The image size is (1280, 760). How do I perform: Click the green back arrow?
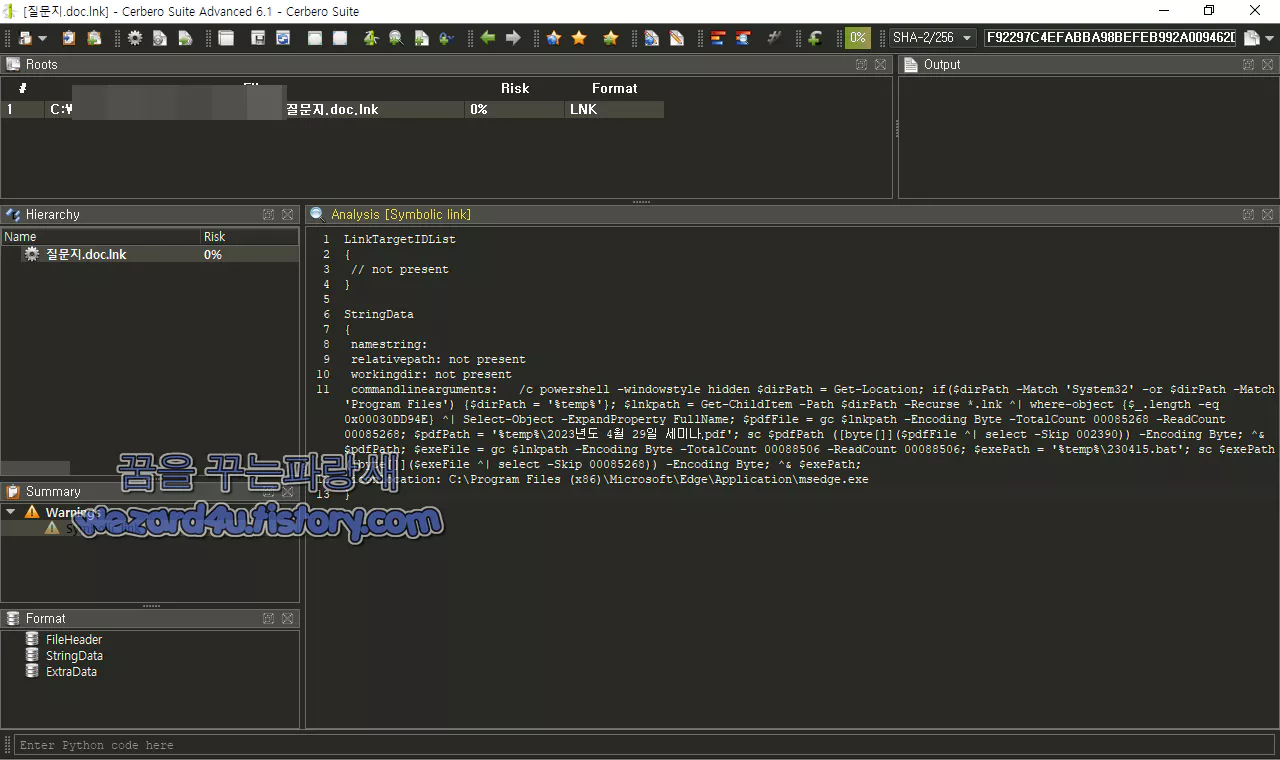coord(488,38)
